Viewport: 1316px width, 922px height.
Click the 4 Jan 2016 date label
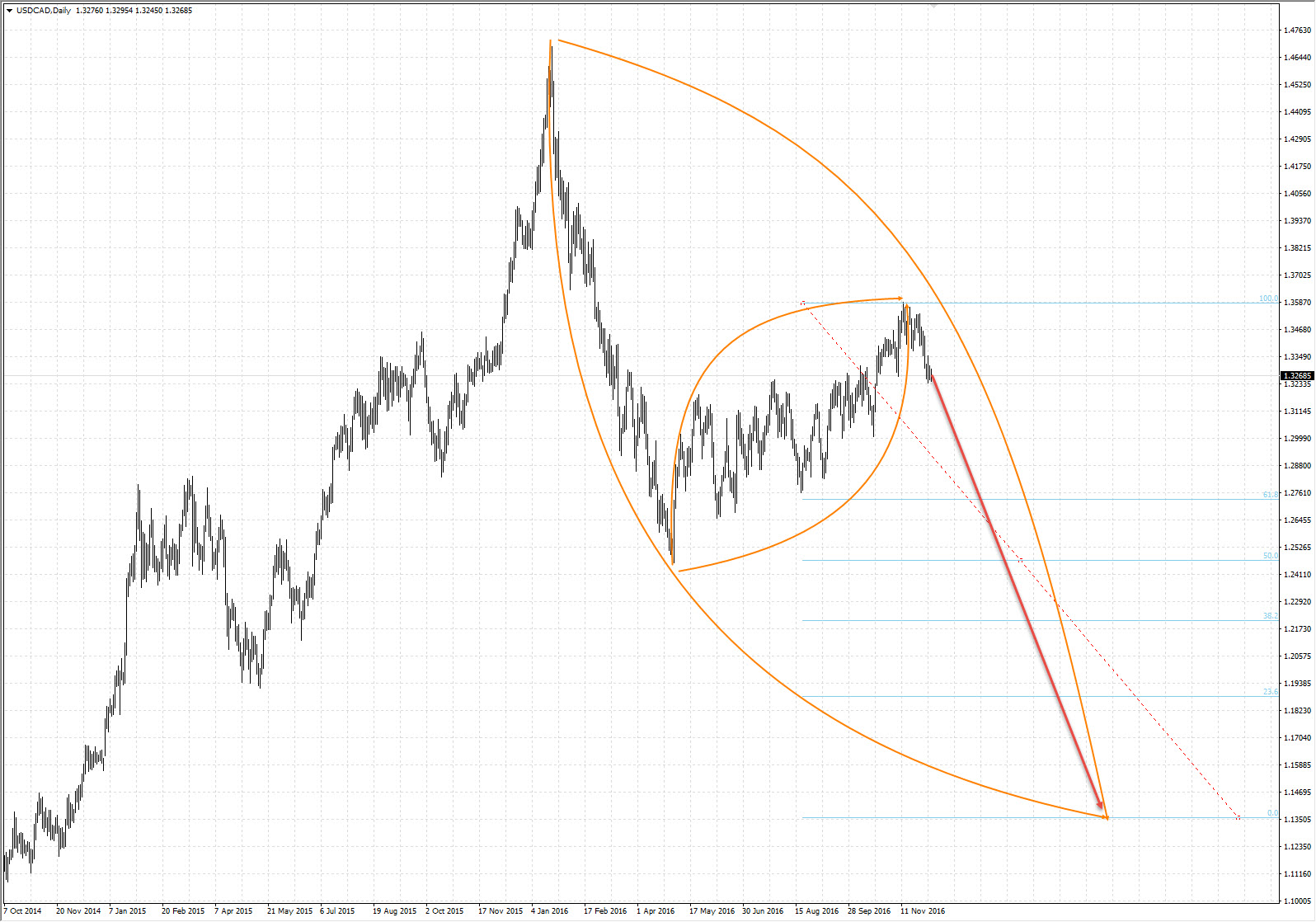[549, 911]
